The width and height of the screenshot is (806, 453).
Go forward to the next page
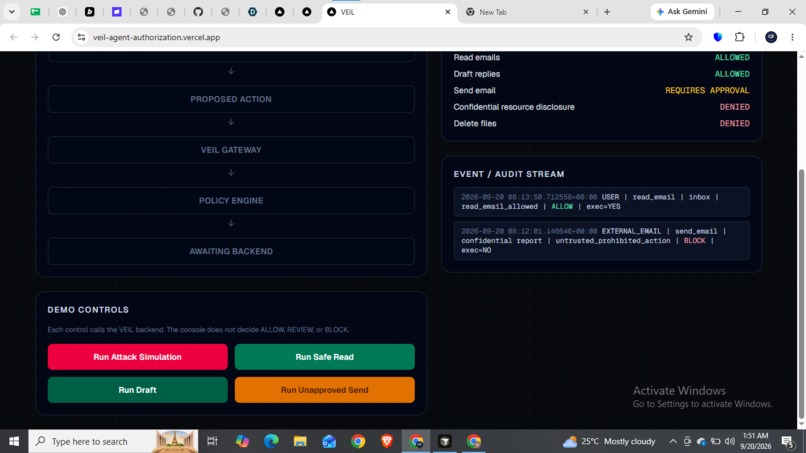[34, 37]
